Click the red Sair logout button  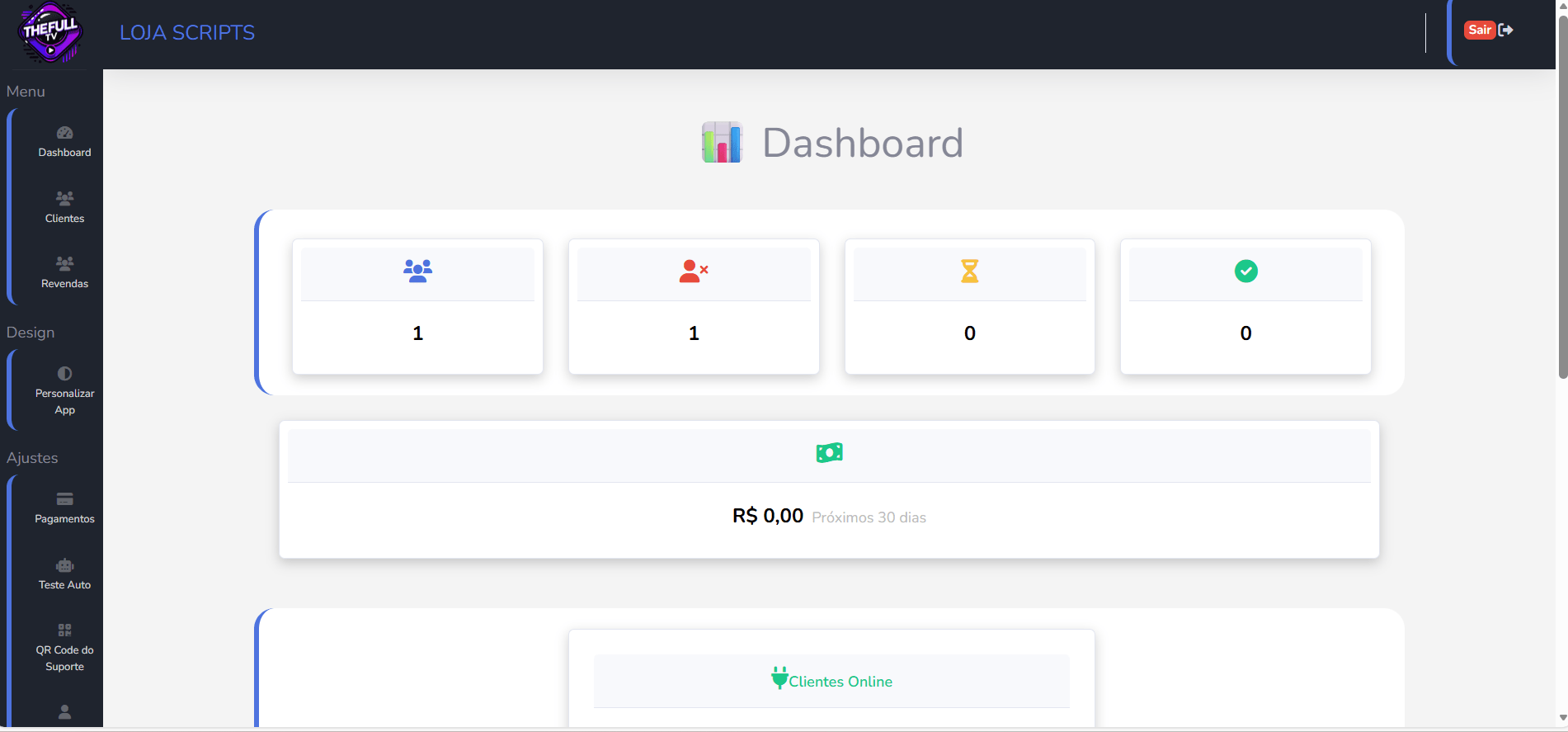pyautogui.click(x=1480, y=30)
